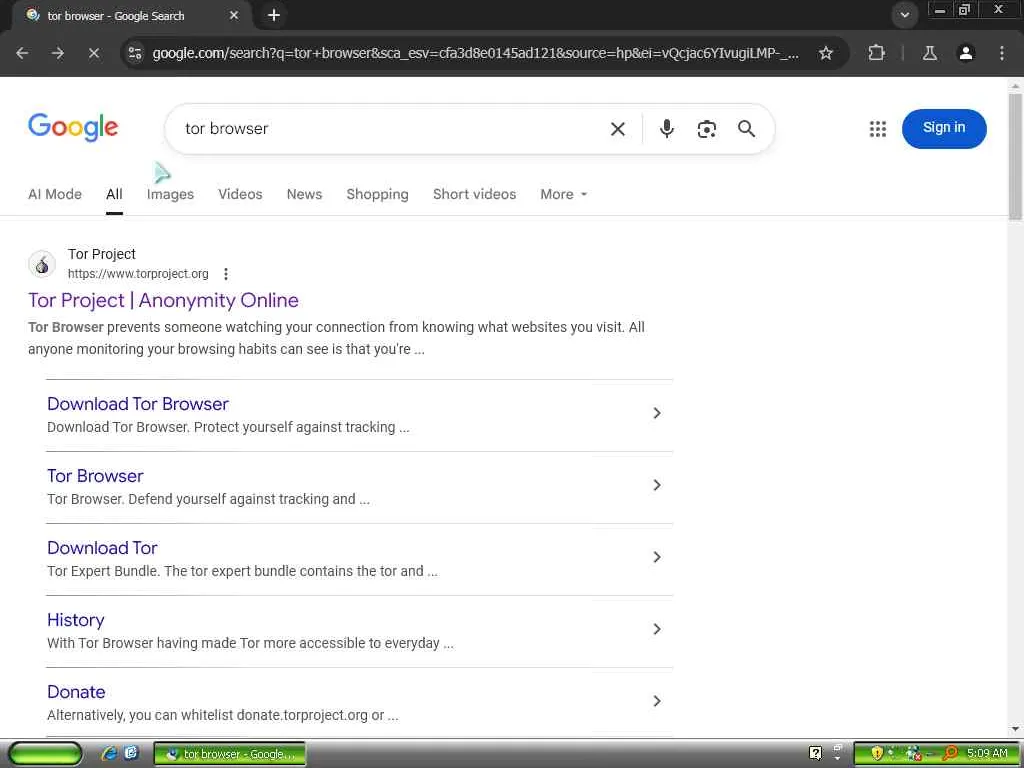Viewport: 1024px width, 768px height.
Task: Click chevron beside Donate sitelink
Action: (657, 701)
